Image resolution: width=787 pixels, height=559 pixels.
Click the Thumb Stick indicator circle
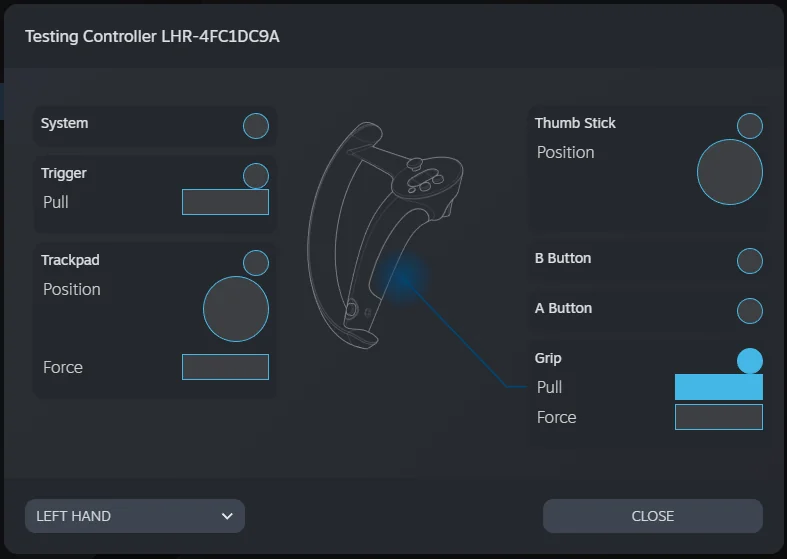click(x=750, y=126)
